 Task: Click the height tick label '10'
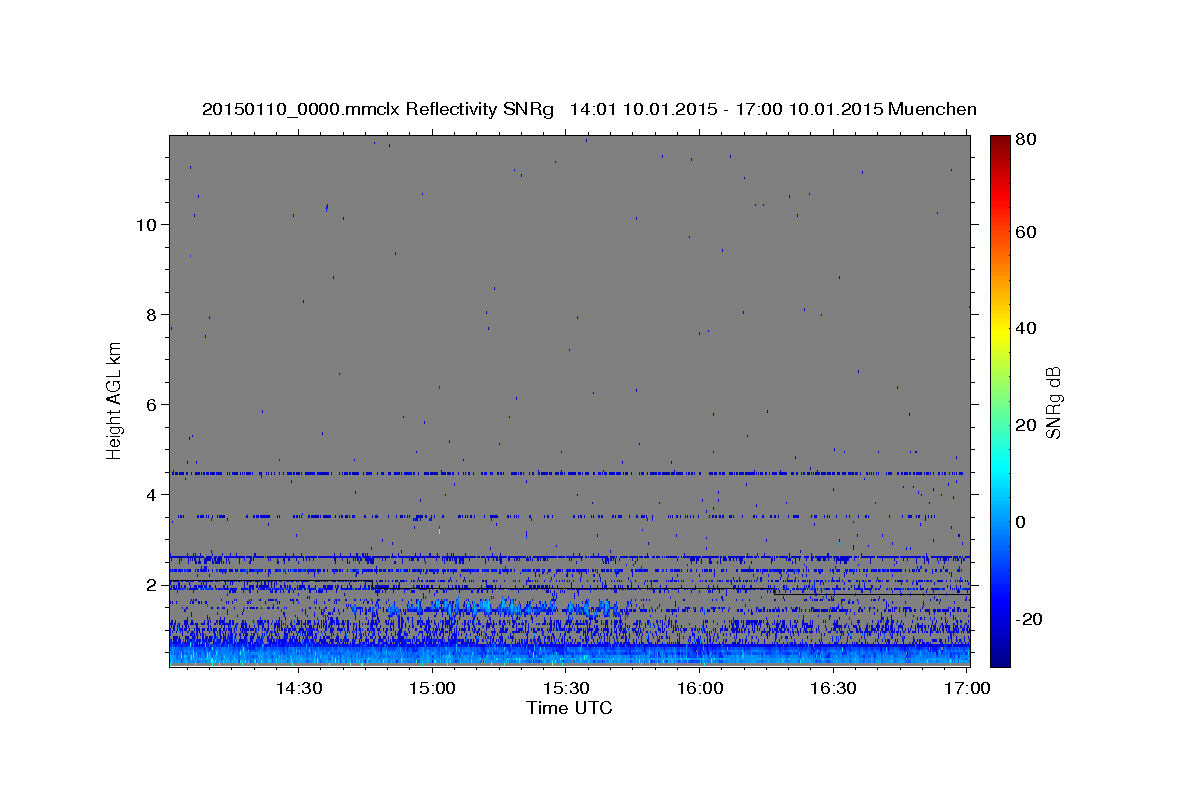[146, 224]
